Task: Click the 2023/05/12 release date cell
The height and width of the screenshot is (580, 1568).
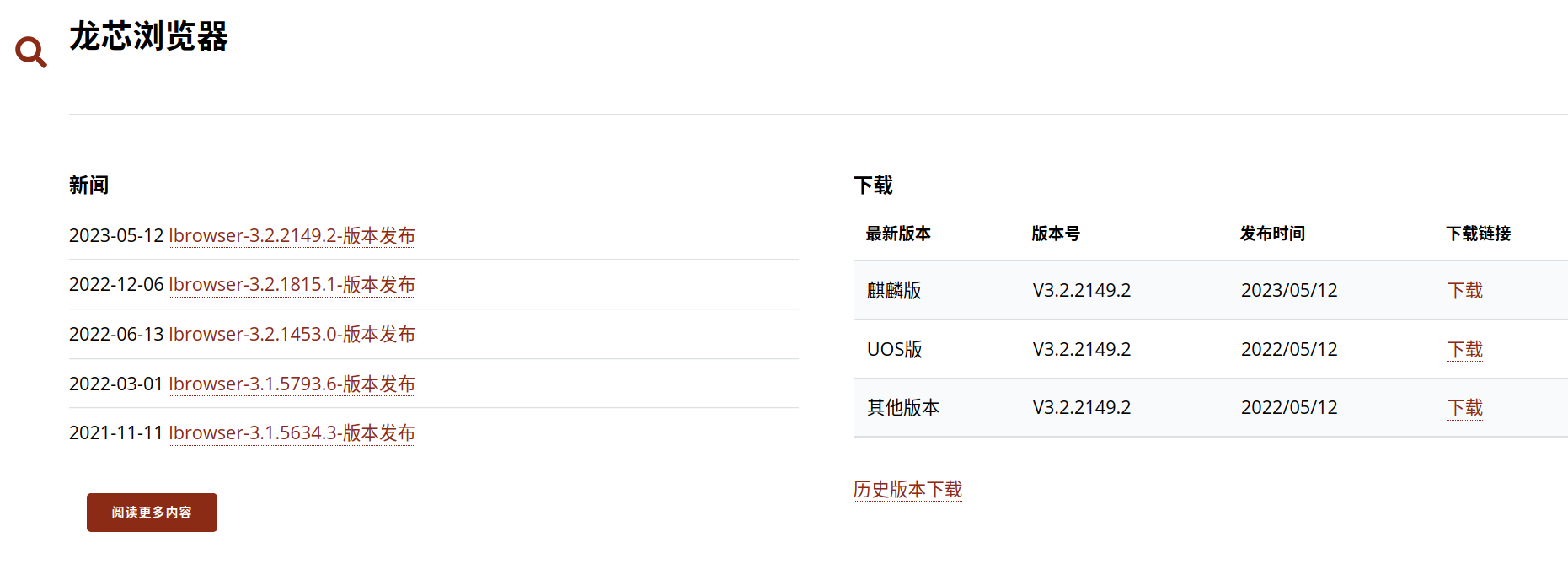Action: pos(1289,291)
